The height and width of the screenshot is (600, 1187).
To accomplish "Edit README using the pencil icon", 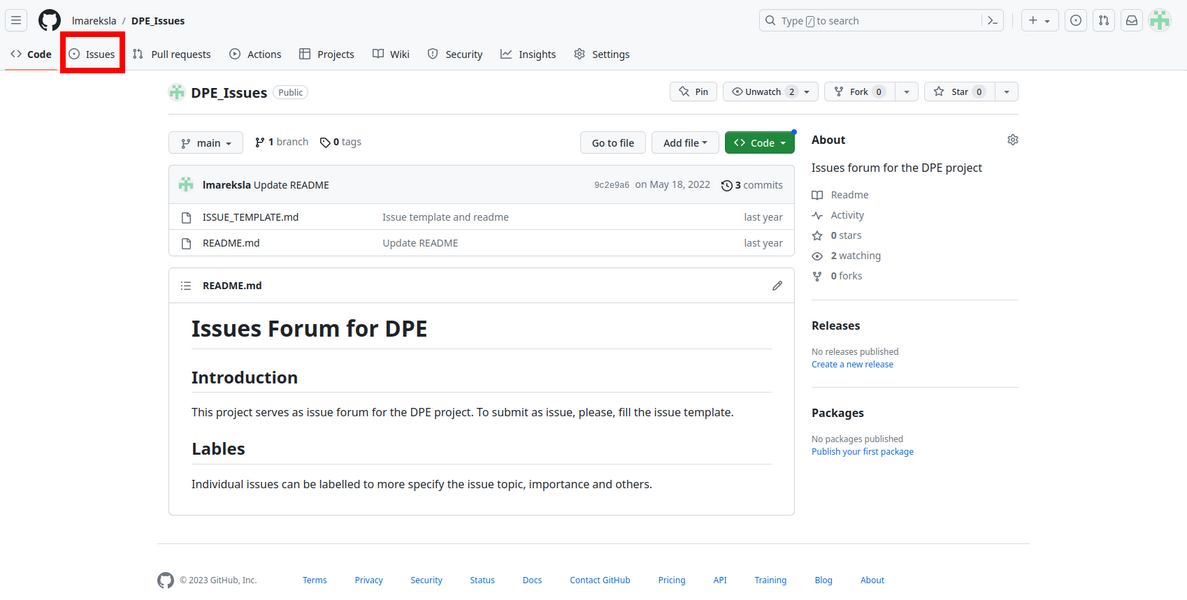I will tap(777, 285).
